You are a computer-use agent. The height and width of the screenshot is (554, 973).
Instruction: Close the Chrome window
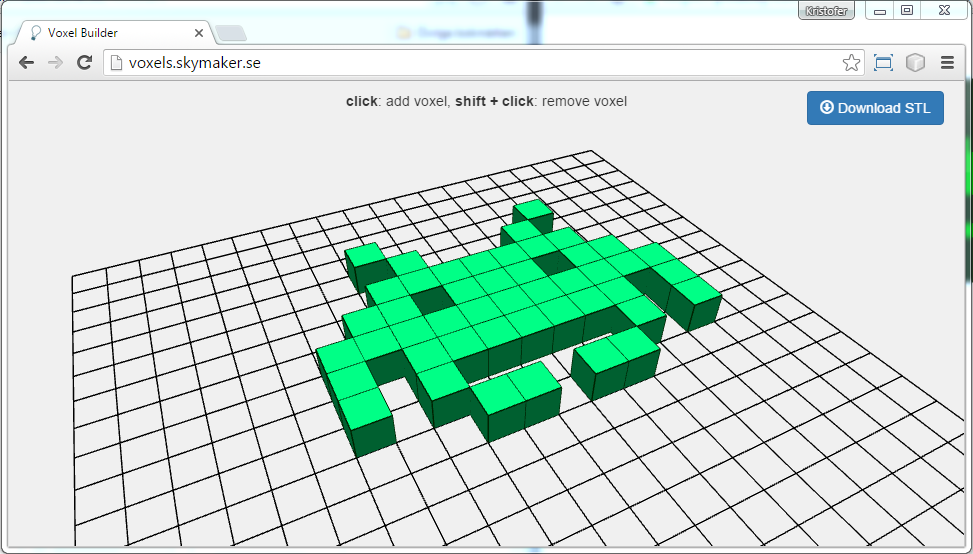point(944,11)
